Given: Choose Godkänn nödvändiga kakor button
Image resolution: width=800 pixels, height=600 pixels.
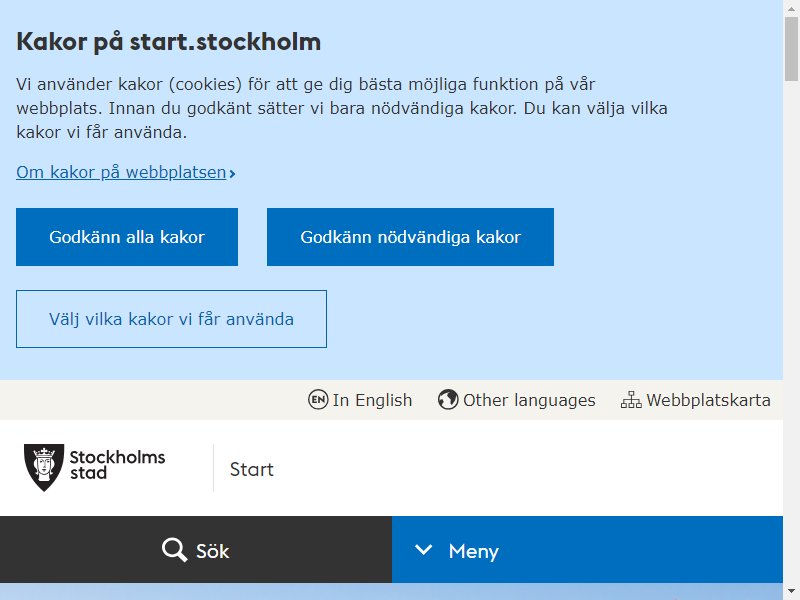Looking at the screenshot, I should click(x=410, y=237).
